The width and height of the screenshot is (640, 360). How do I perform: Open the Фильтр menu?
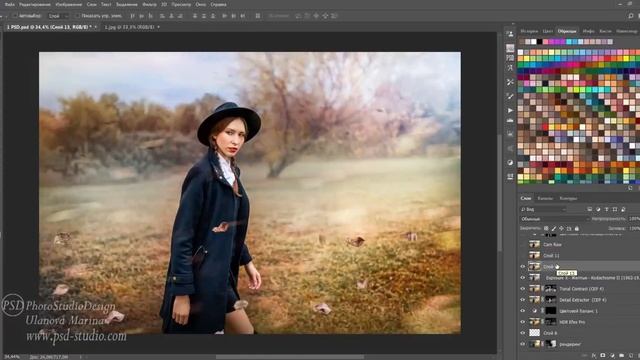coord(149,4)
